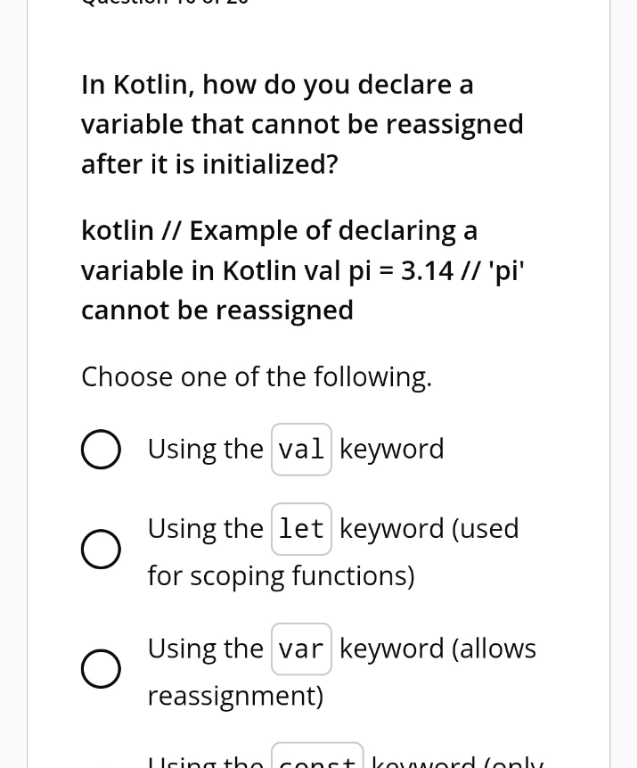Select the radio button for val keyword
Viewport: 637px width, 768px height.
(101, 449)
